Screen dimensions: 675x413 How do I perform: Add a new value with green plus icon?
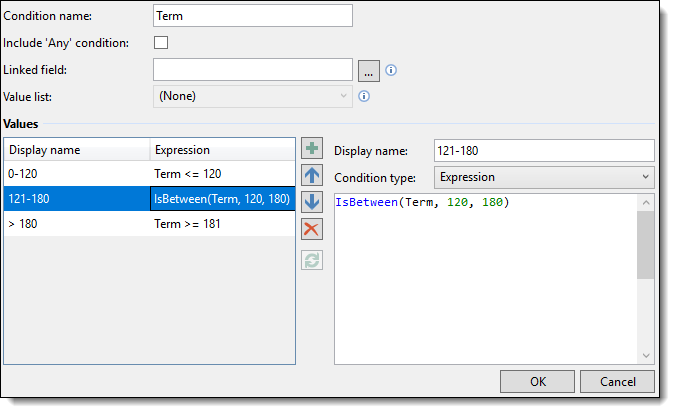(x=312, y=149)
